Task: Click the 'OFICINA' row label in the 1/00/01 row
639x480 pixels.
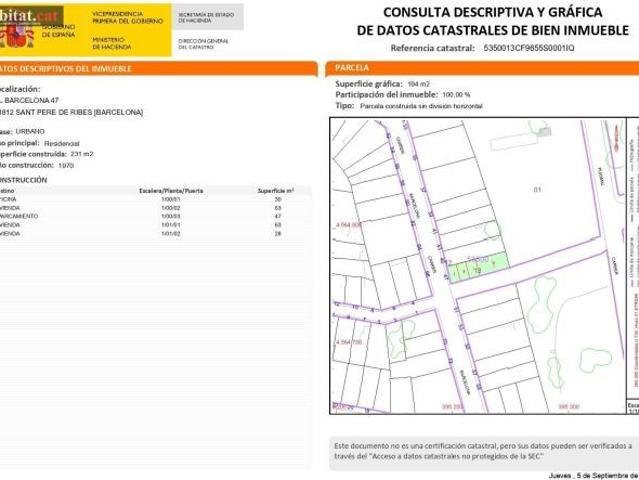Action: click(x=8, y=199)
